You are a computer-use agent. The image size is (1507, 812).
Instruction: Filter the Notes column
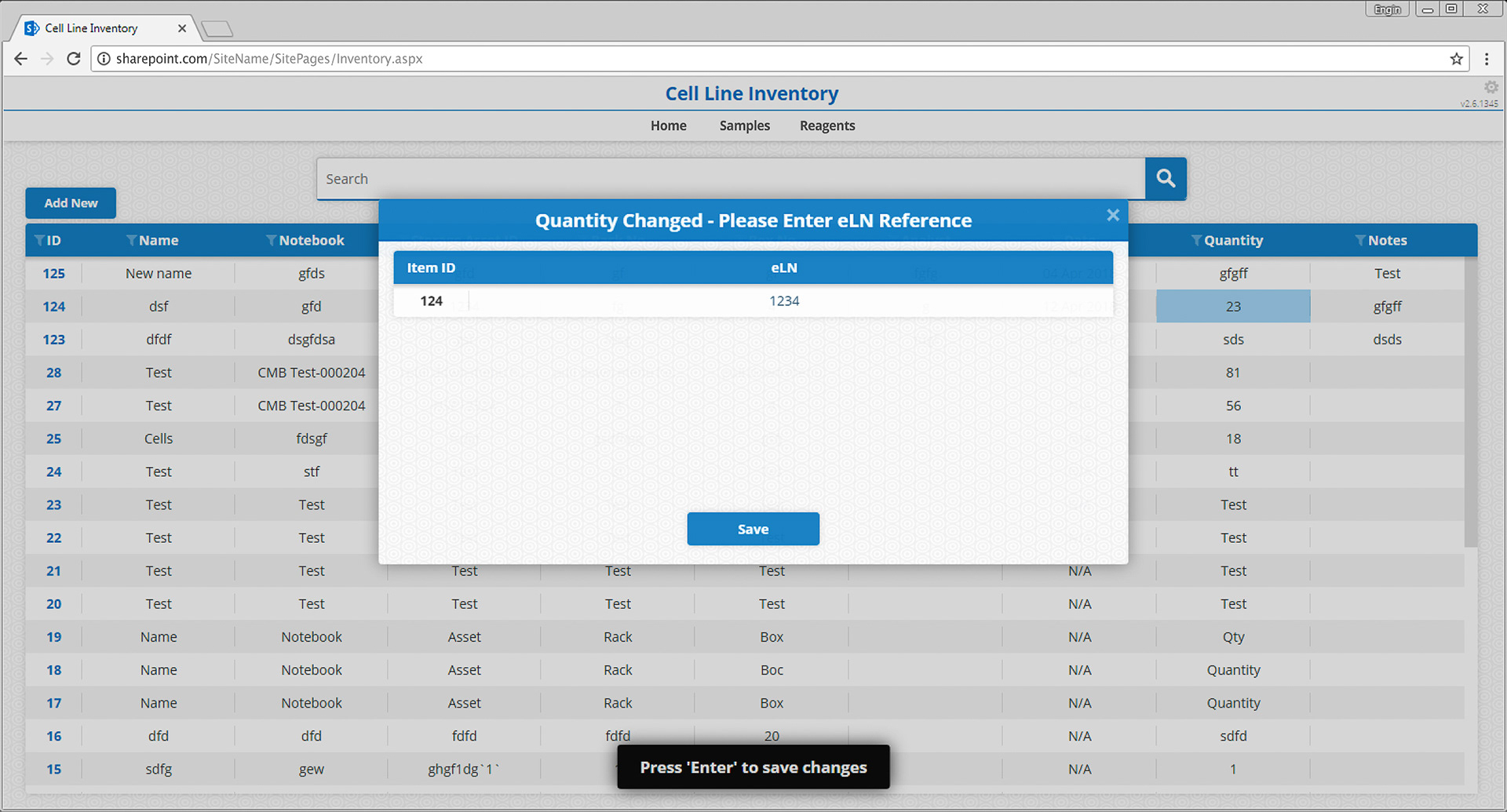tap(1360, 240)
